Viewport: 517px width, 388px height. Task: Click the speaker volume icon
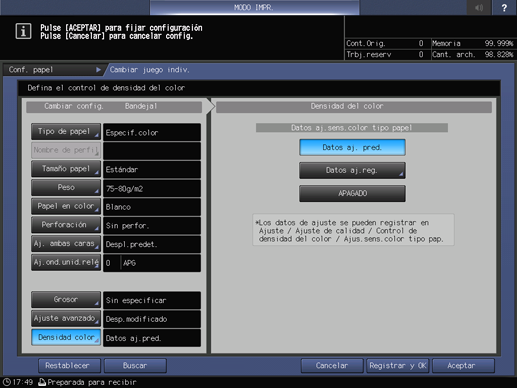point(479,7)
